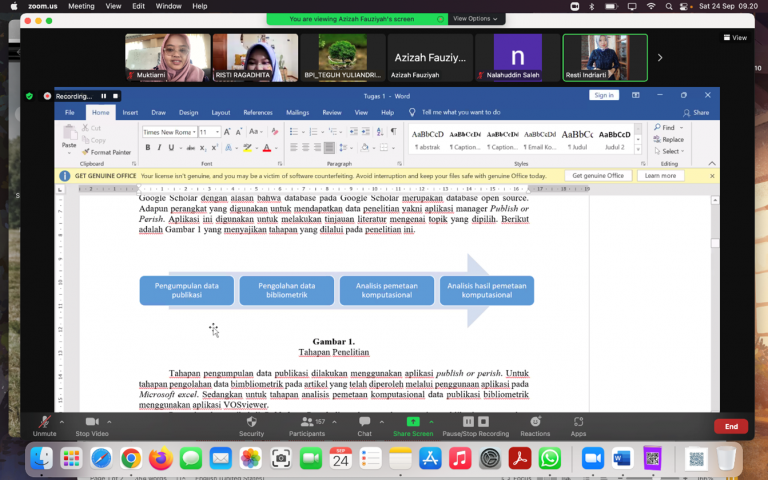The image size is (768, 480).
Task: Click Replace in Editing group
Action: pyautogui.click(x=669, y=140)
